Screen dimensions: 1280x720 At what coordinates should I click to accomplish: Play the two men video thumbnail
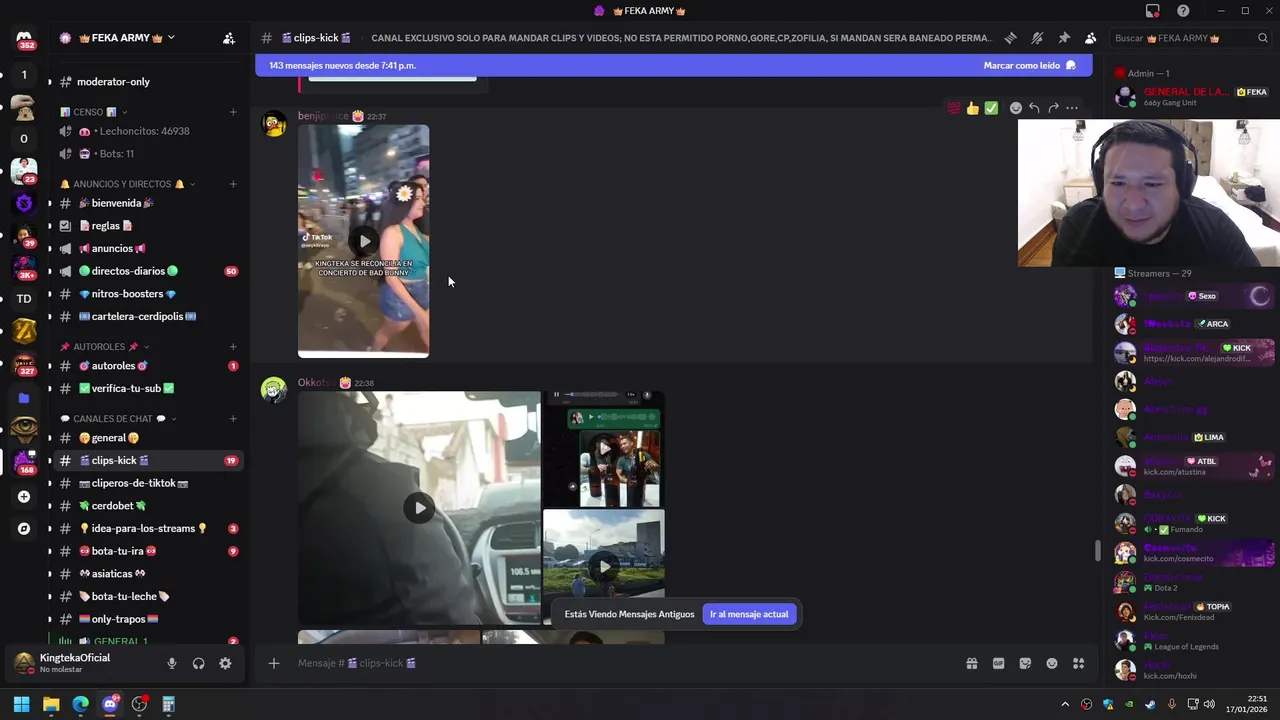604,449
